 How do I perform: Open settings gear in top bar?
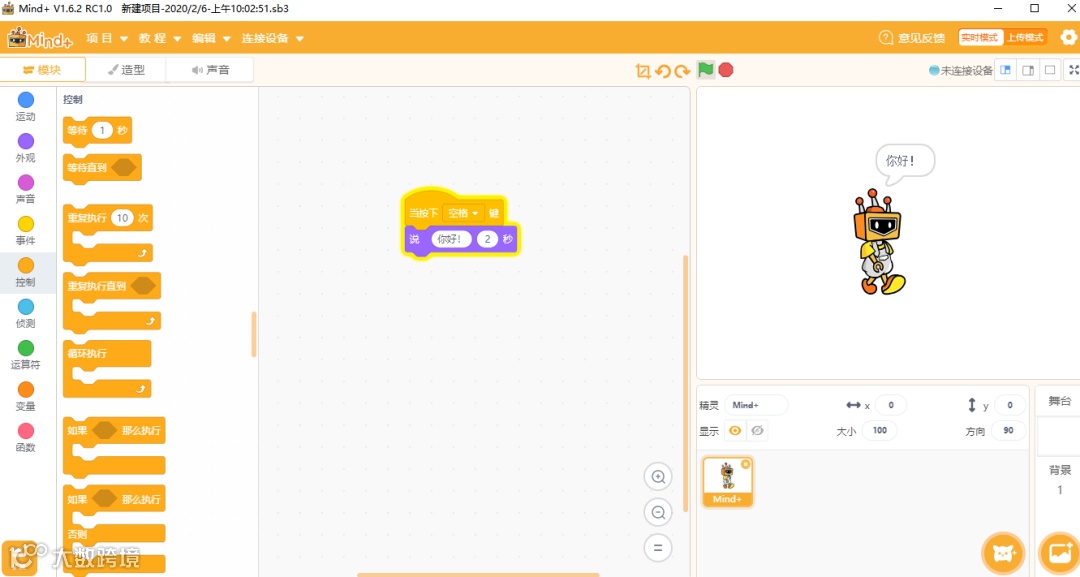coord(1068,37)
